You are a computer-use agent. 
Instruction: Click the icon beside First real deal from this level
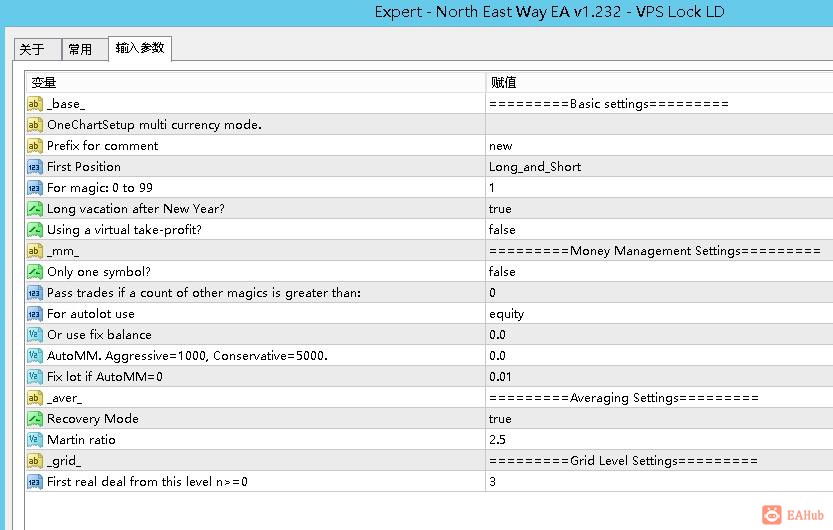35,482
